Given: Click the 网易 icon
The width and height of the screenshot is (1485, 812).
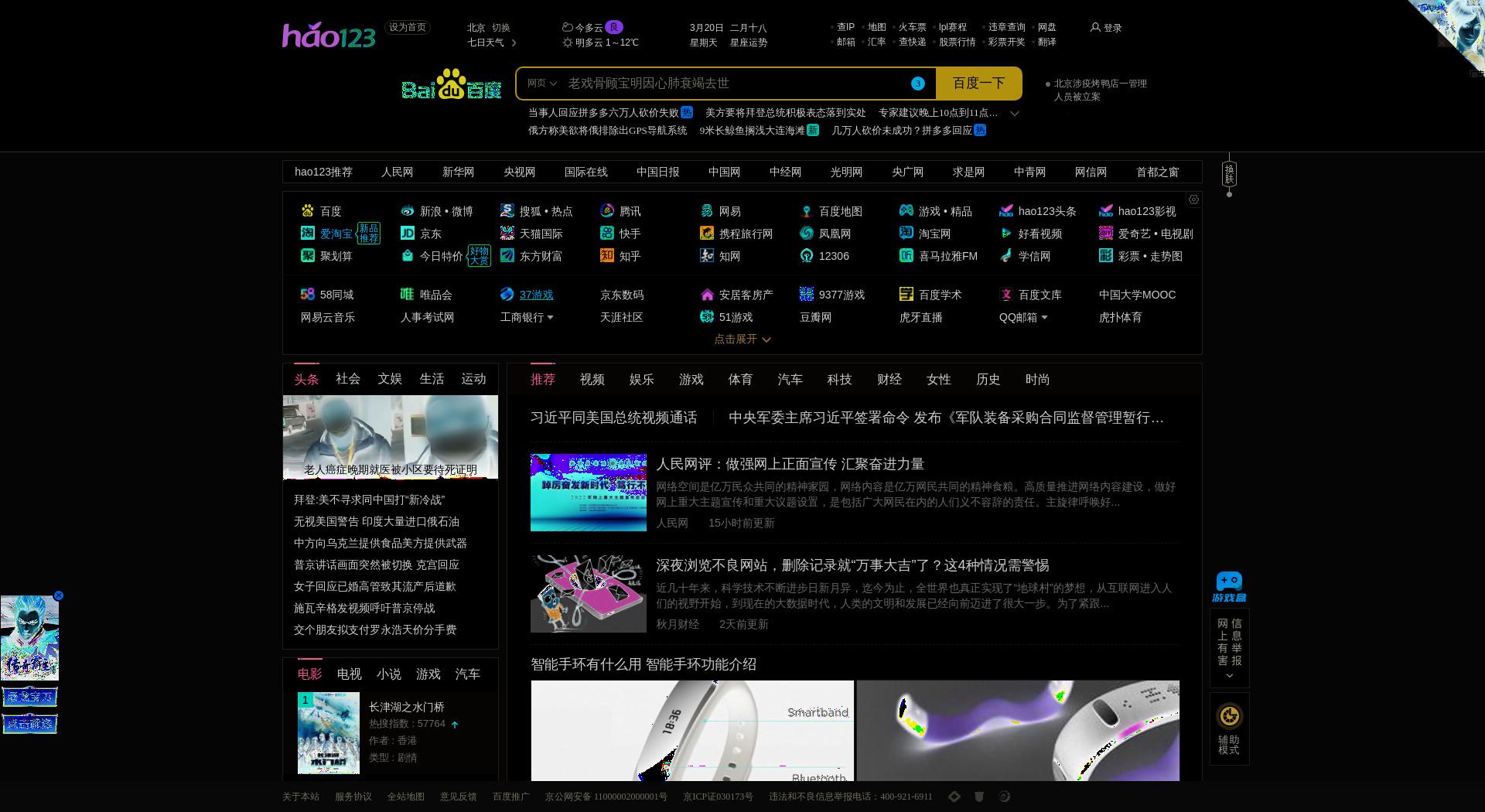Looking at the screenshot, I should (x=707, y=210).
